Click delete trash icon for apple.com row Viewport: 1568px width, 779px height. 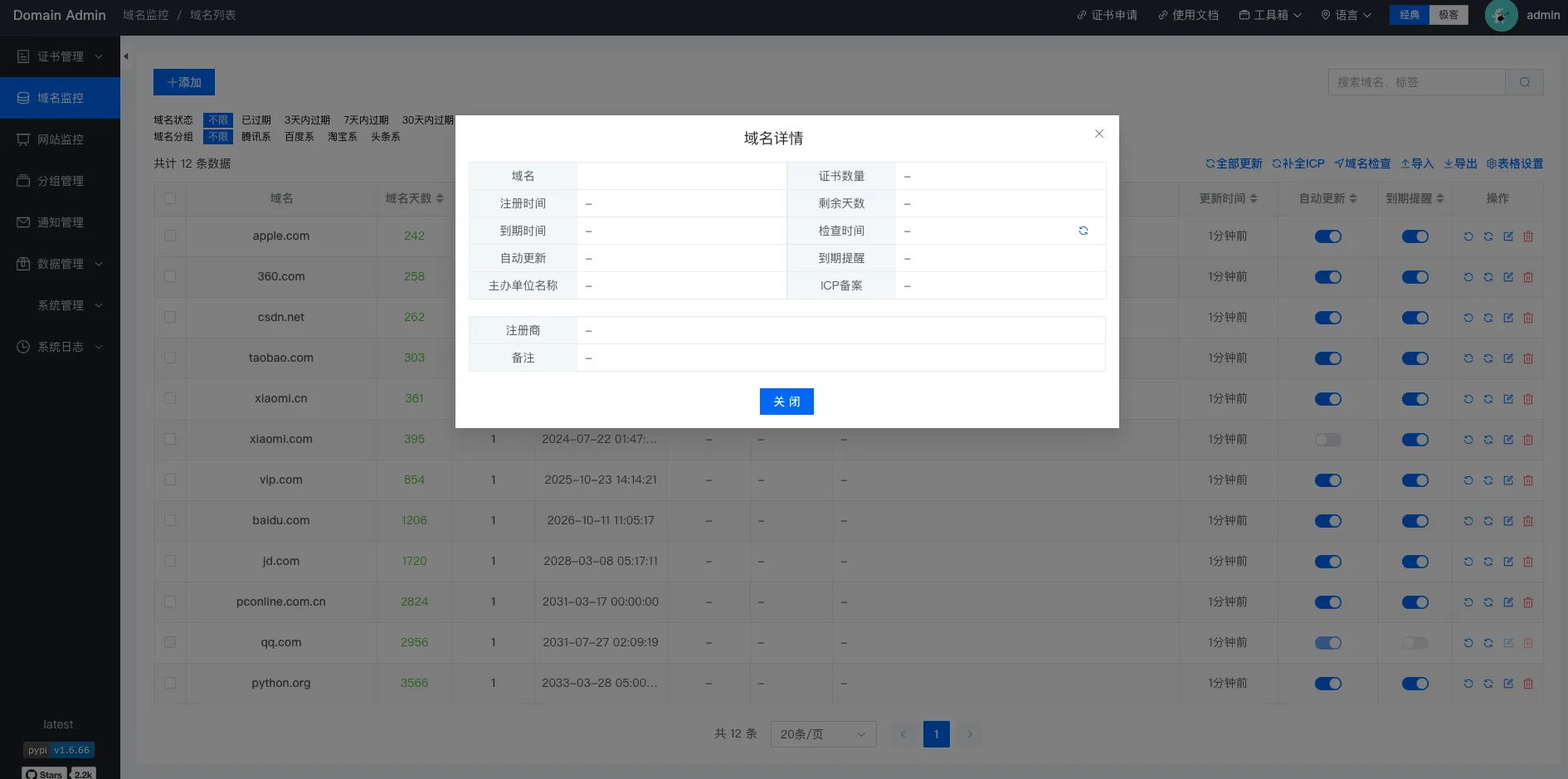1528,236
